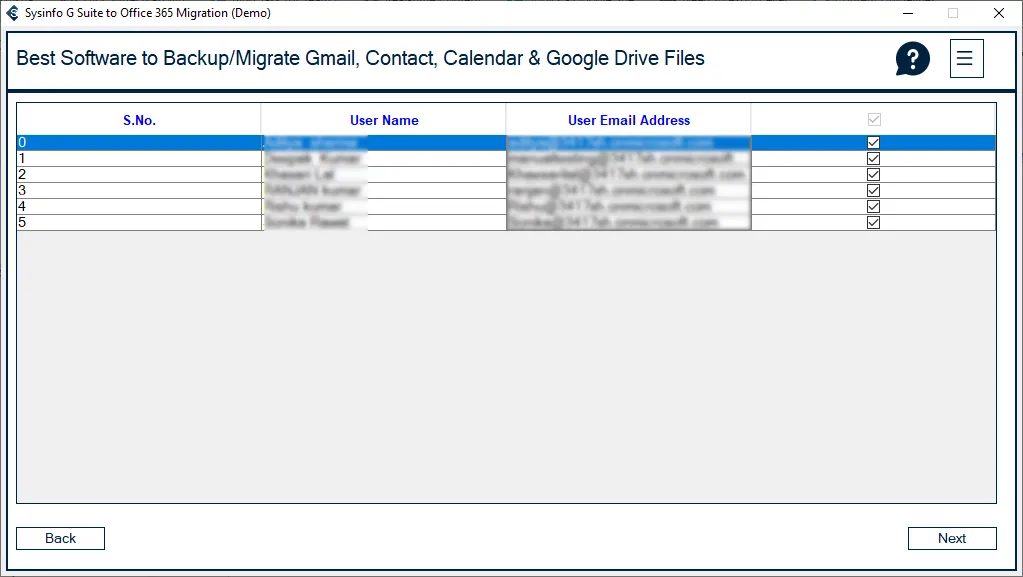
Task: Uncheck the checkbox for row 5
Action: [873, 223]
